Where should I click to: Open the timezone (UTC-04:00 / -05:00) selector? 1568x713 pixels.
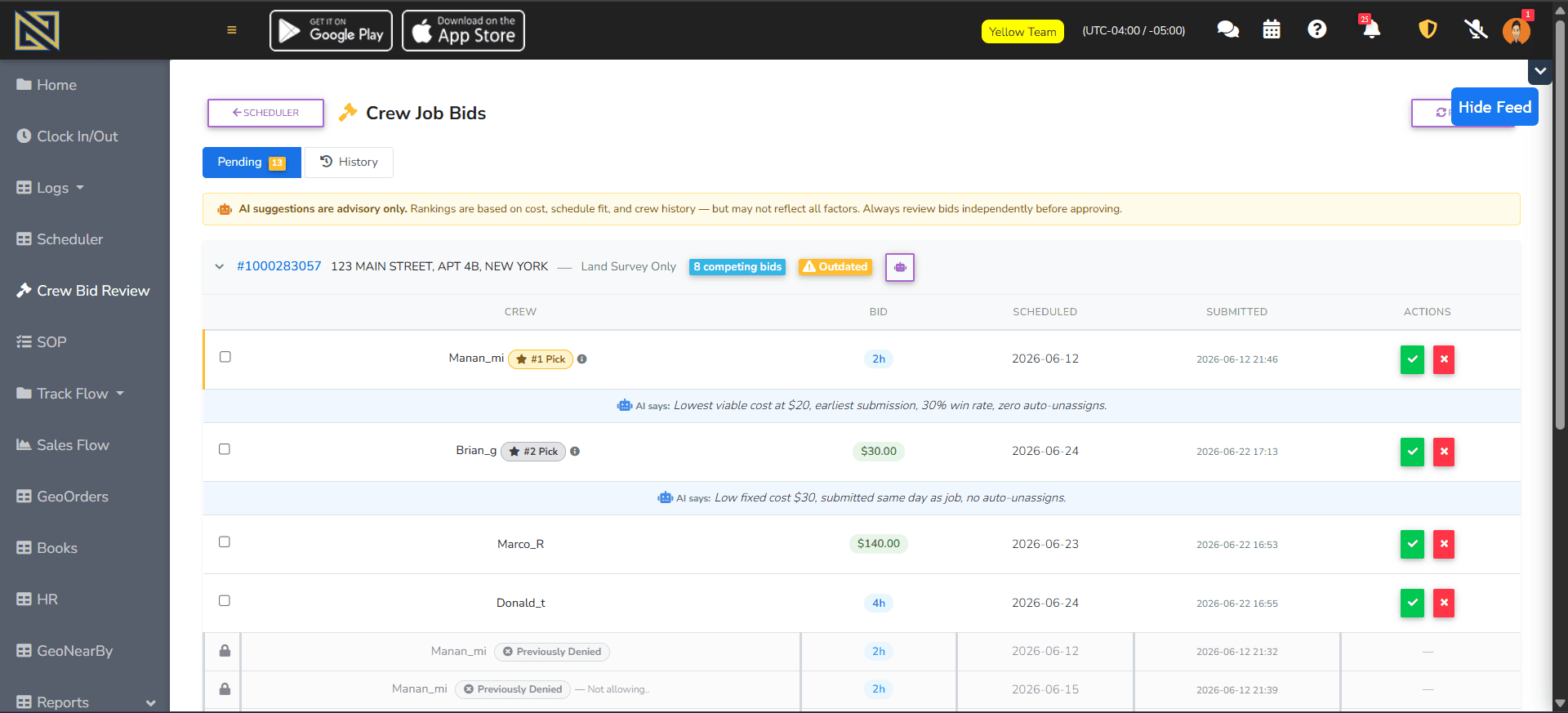[1134, 30]
